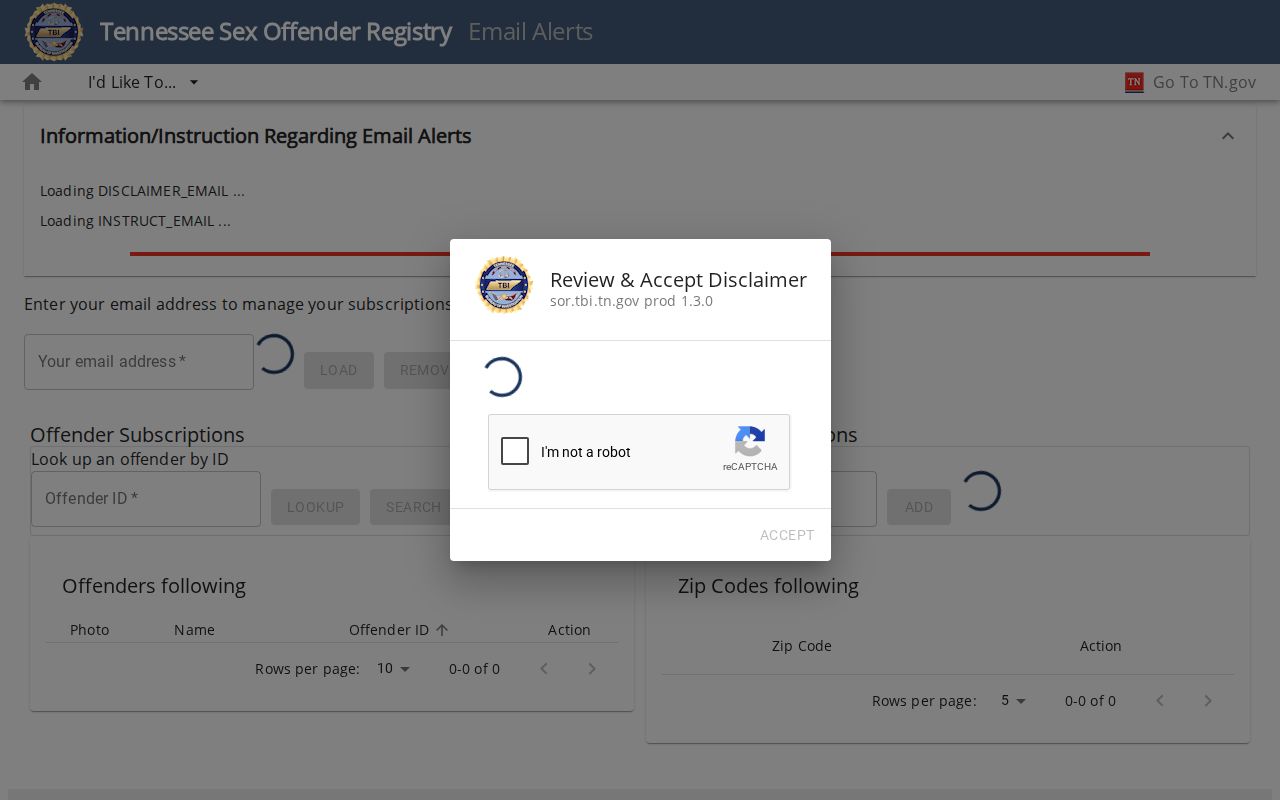Click the Zip Codes following heading
The image size is (1280, 800).
pyautogui.click(x=768, y=586)
